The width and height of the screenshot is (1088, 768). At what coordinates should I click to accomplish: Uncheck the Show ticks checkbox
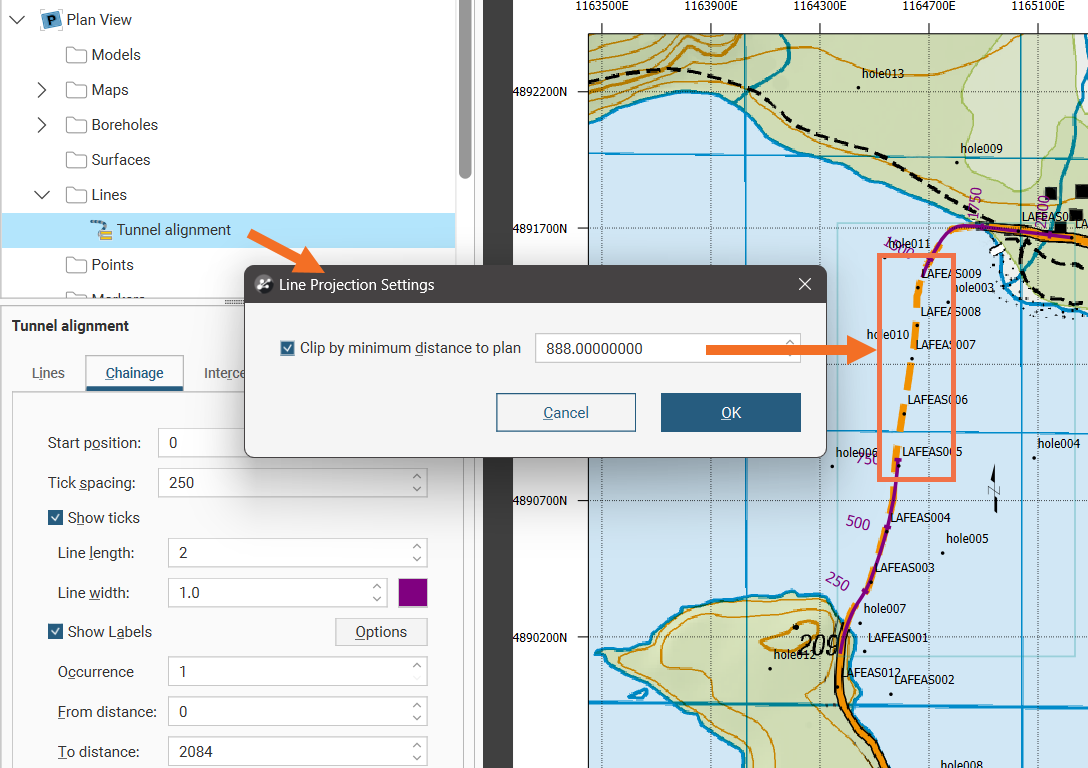[x=56, y=518]
